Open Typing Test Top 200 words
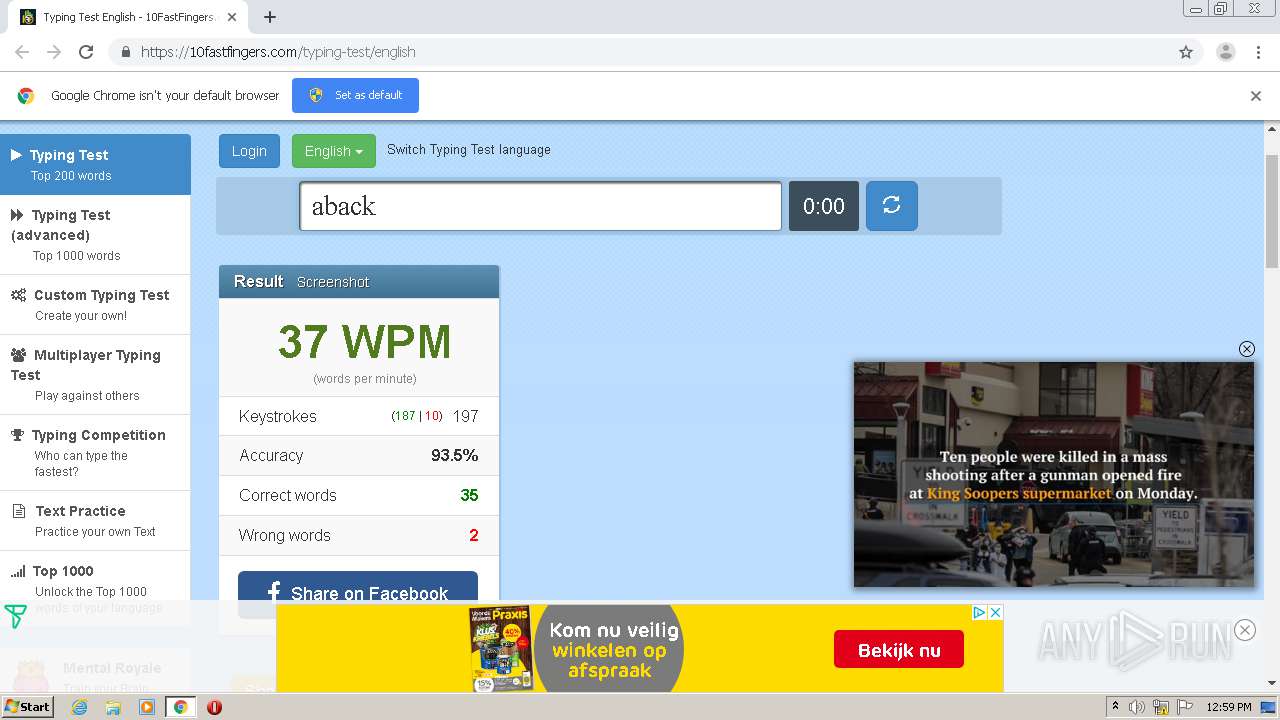1280x720 pixels. pyautogui.click(x=95, y=164)
